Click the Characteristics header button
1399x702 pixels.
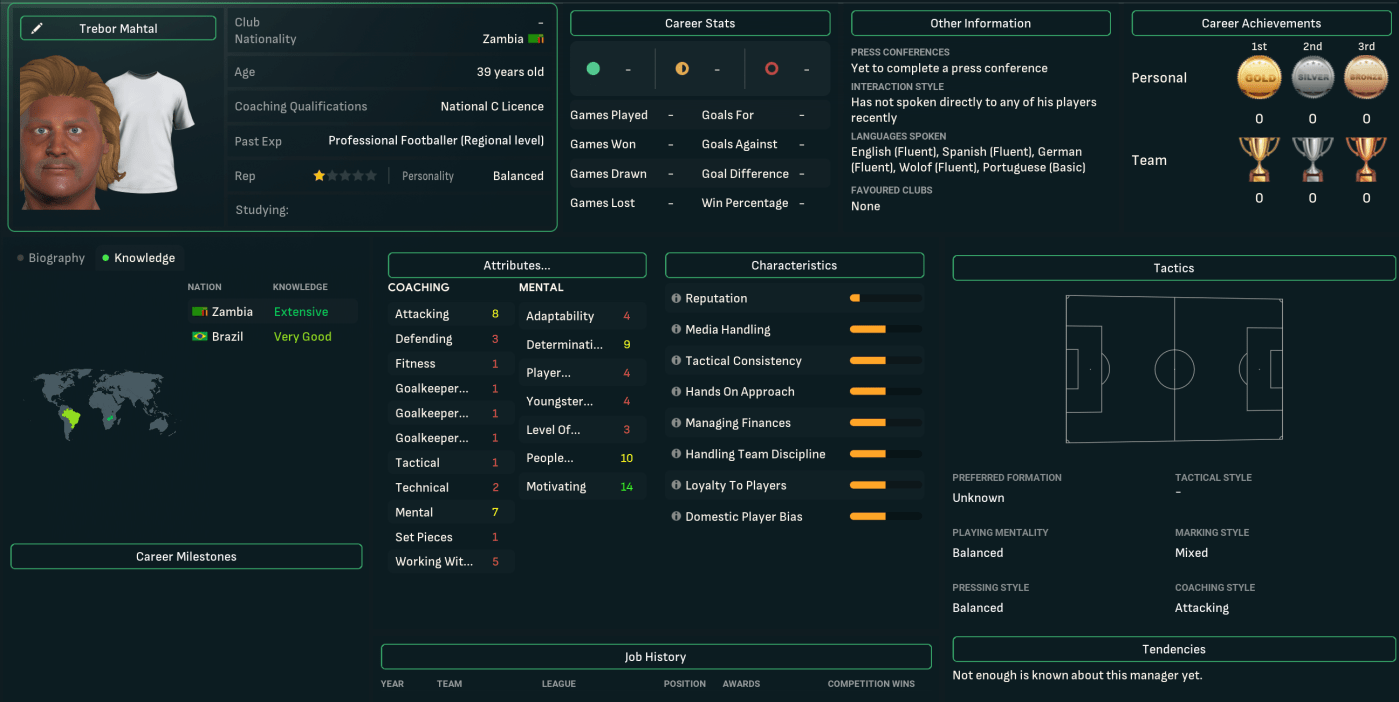tap(794, 265)
